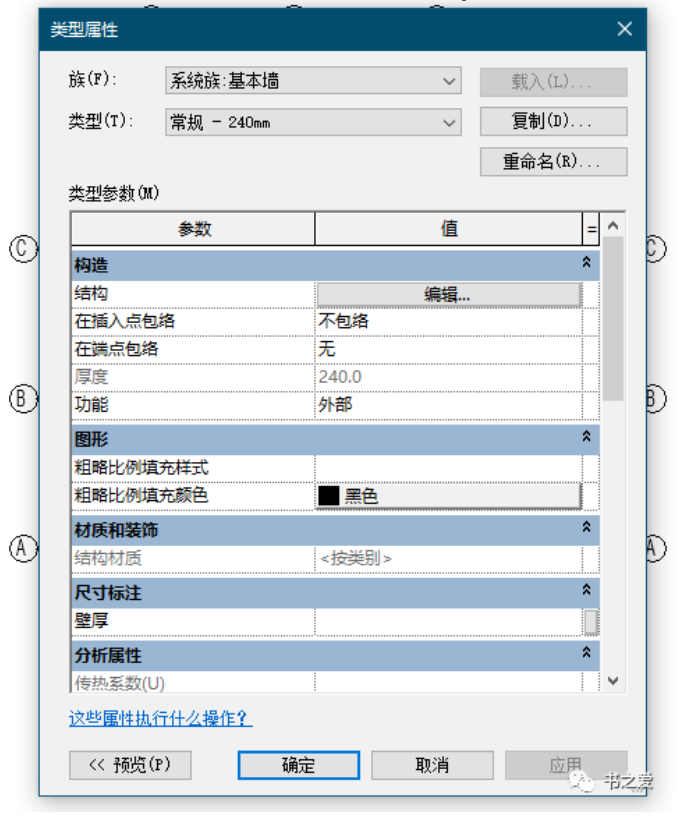Click grid bubble C left of the dialog
Image resolution: width=692 pixels, height=817 pixels.
23,249
